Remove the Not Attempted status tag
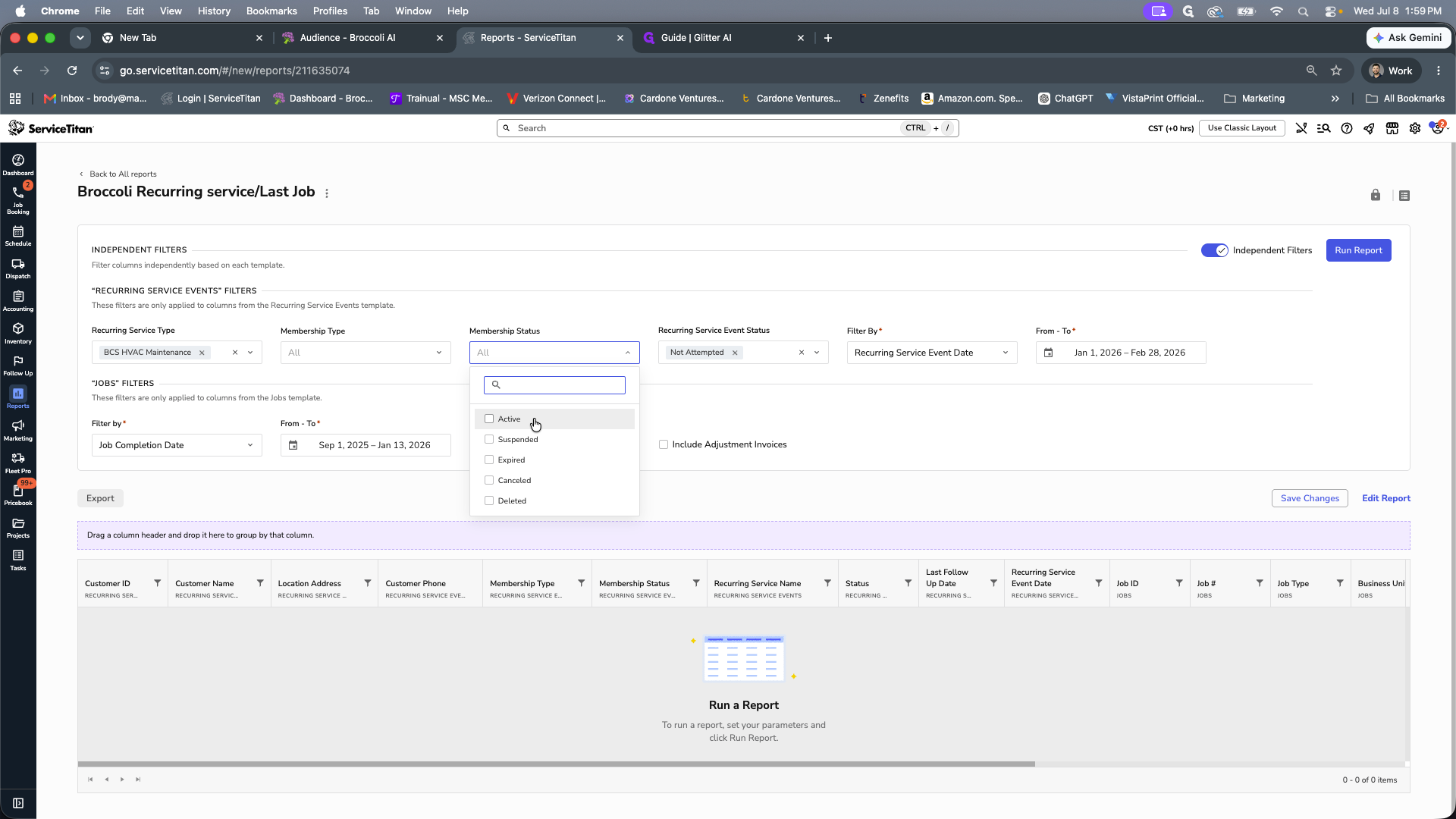Viewport: 1456px width, 819px height. point(735,353)
